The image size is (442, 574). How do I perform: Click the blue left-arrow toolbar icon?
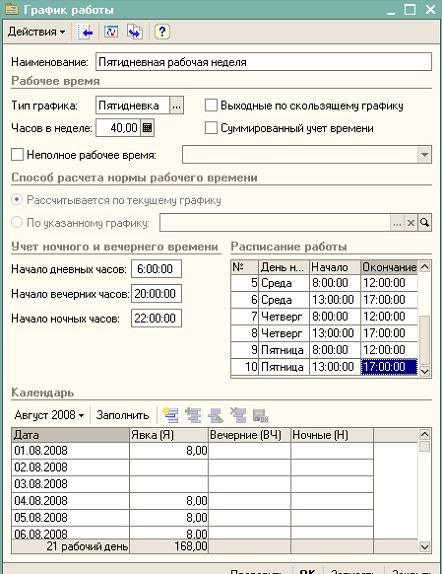click(x=86, y=32)
